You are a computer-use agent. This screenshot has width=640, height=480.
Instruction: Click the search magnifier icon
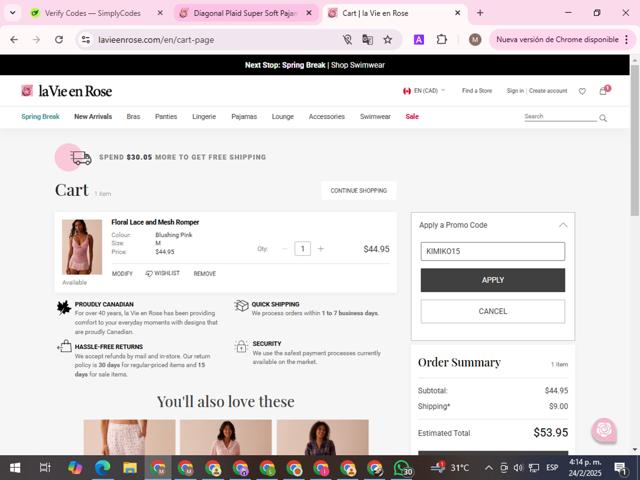[x=603, y=118]
